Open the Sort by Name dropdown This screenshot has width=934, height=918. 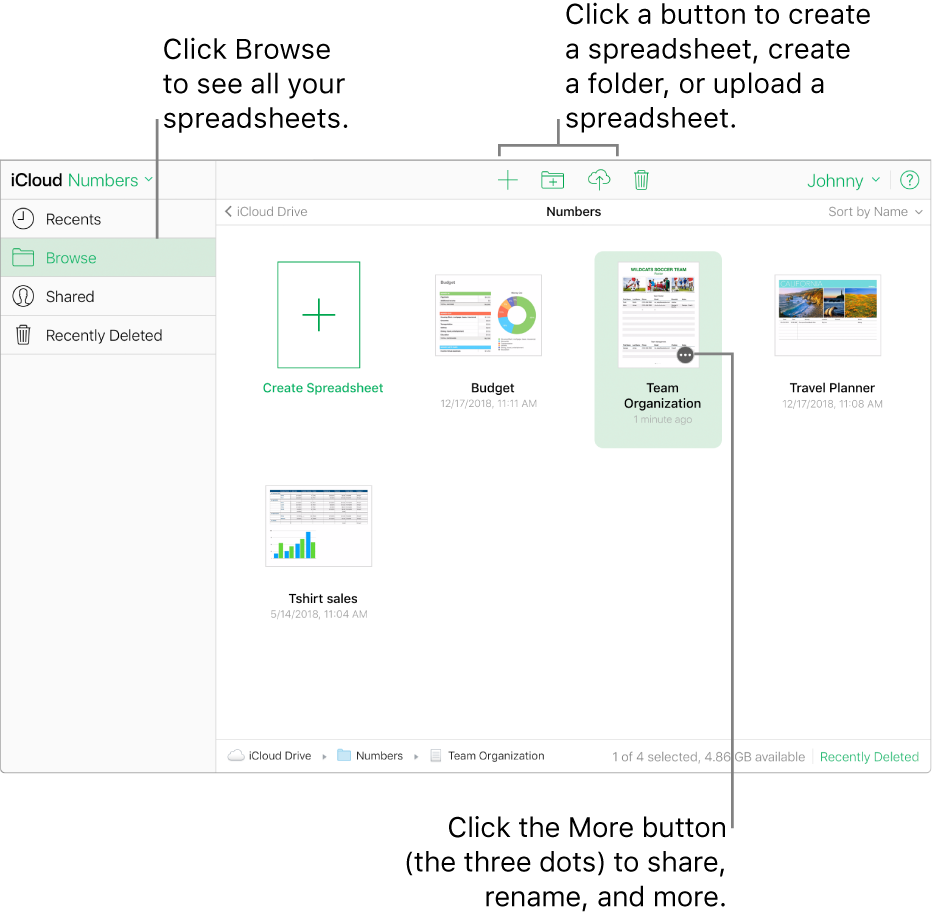point(875,211)
